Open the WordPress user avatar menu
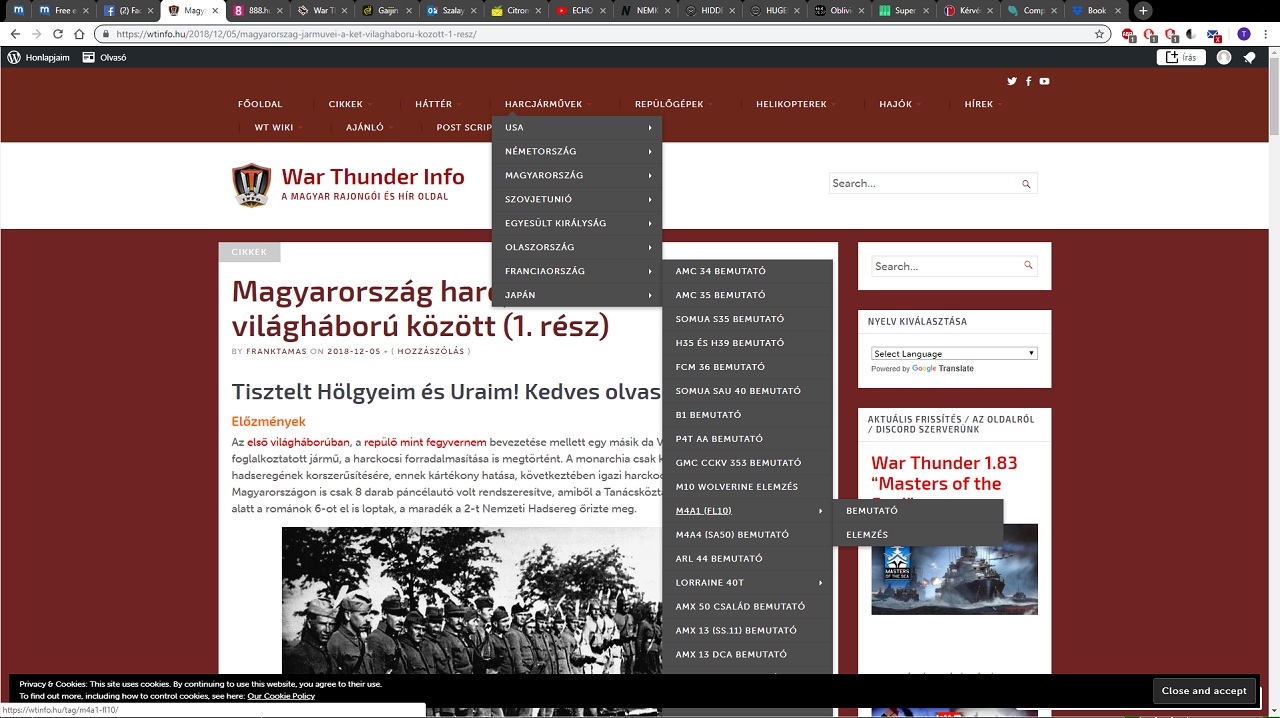This screenshot has height=718, width=1280. click(x=1224, y=58)
